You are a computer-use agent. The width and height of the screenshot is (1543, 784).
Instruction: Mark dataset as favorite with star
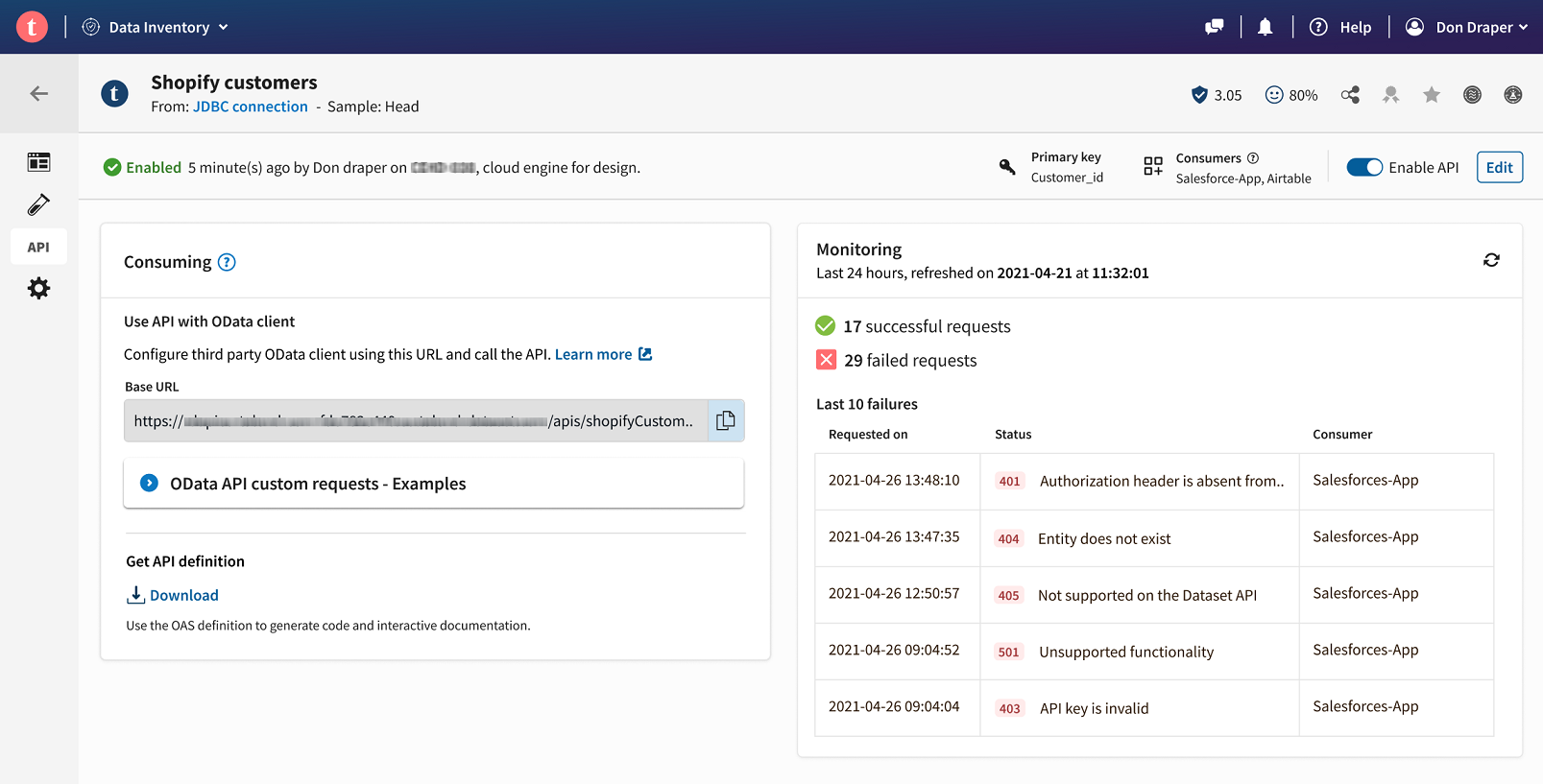tap(1432, 95)
